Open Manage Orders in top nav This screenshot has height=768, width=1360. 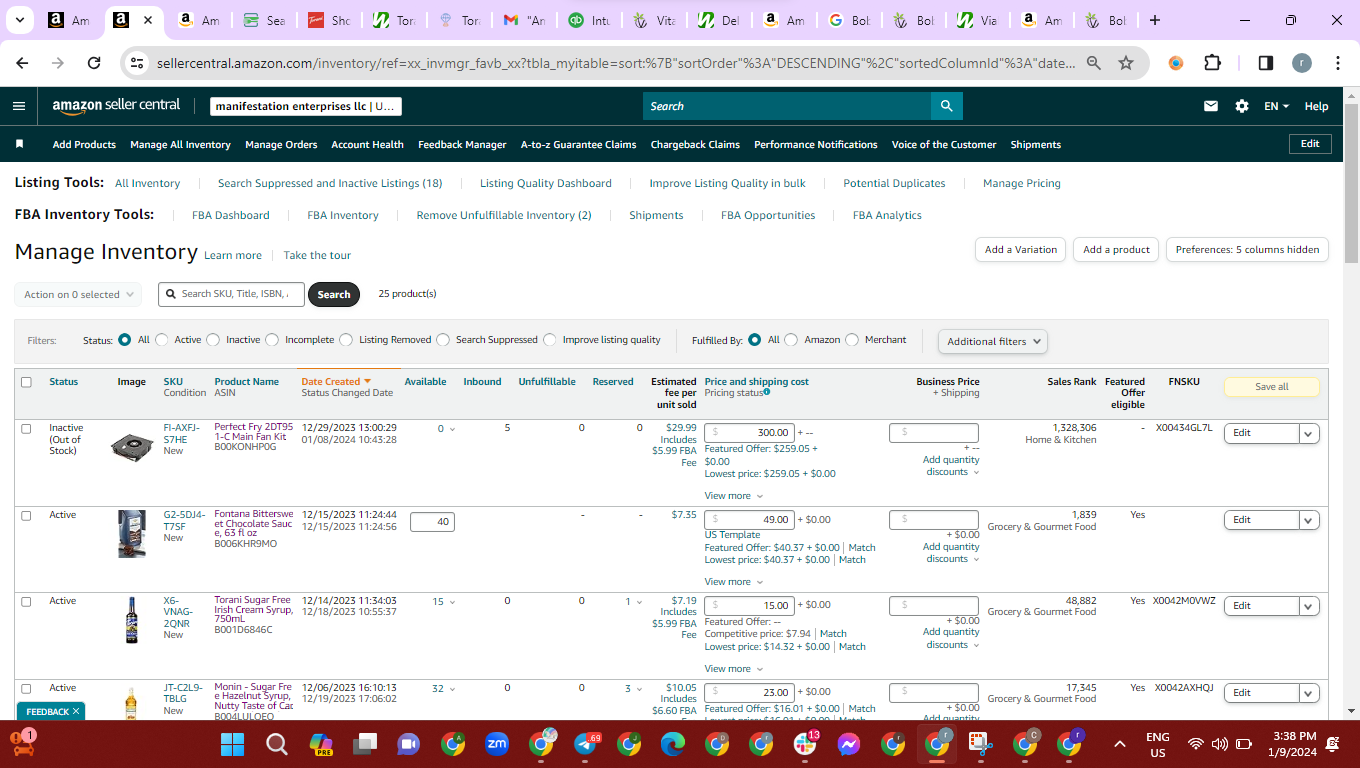pyautogui.click(x=281, y=145)
